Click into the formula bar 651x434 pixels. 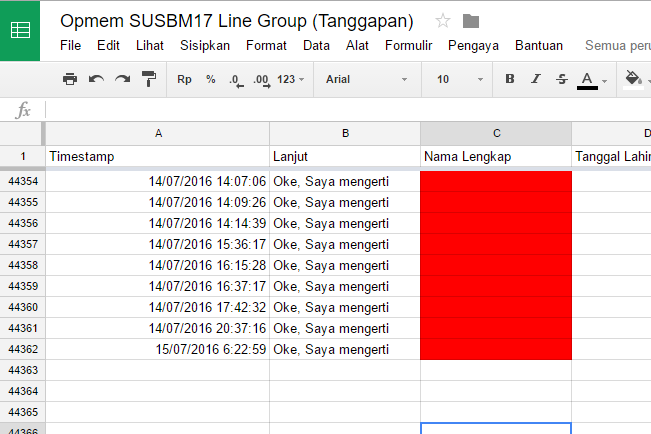point(348,110)
